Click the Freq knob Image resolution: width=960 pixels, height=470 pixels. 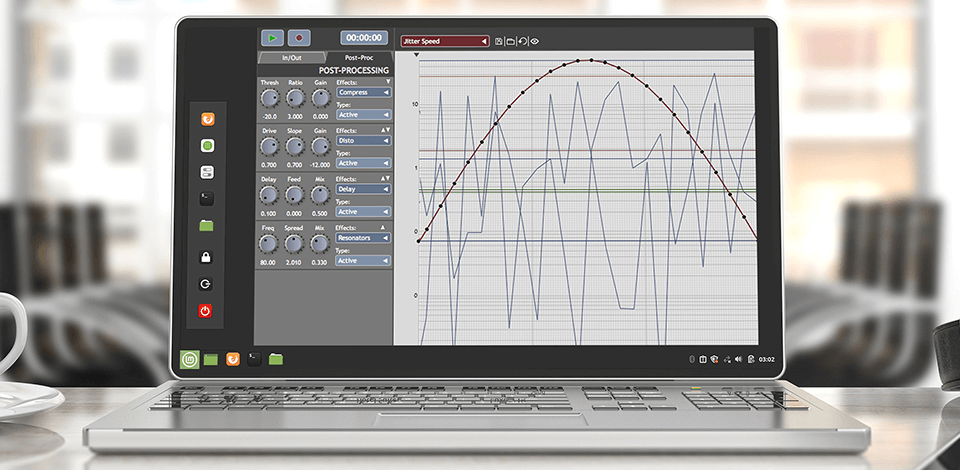(269, 244)
